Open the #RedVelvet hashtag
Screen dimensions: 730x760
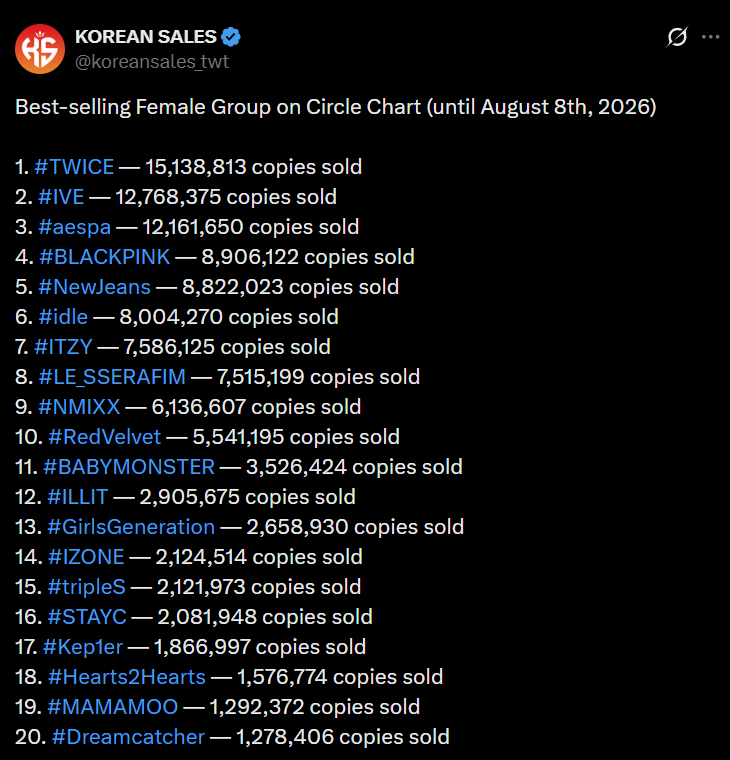point(104,437)
